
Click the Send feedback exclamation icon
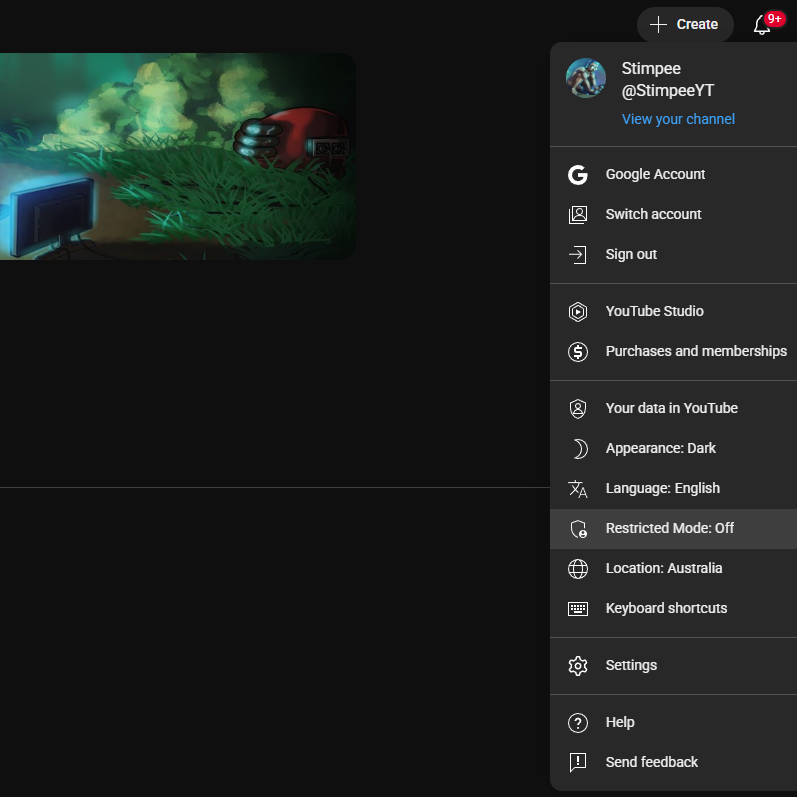[578, 762]
